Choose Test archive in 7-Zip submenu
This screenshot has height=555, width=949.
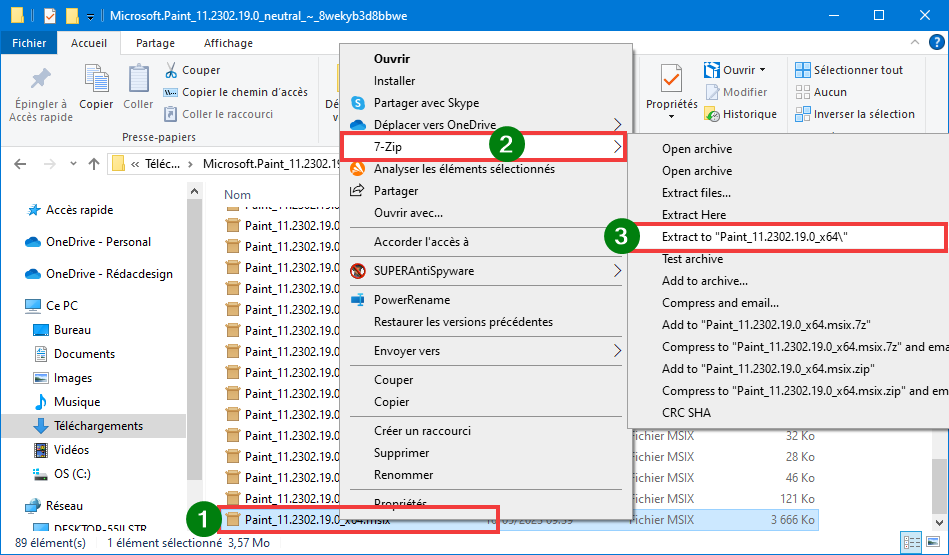(x=789, y=258)
